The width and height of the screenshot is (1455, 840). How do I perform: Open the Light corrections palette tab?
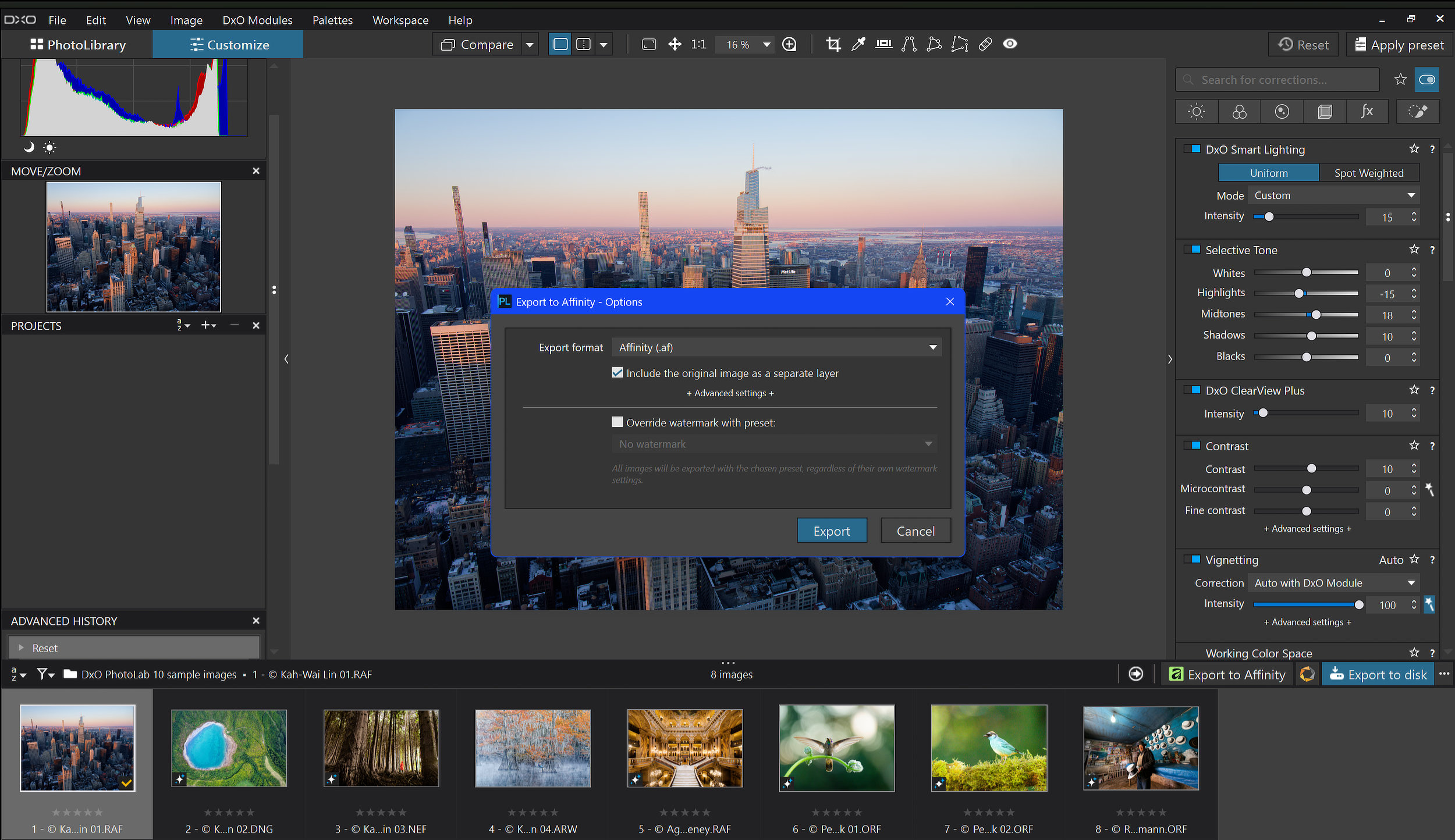tap(1197, 112)
